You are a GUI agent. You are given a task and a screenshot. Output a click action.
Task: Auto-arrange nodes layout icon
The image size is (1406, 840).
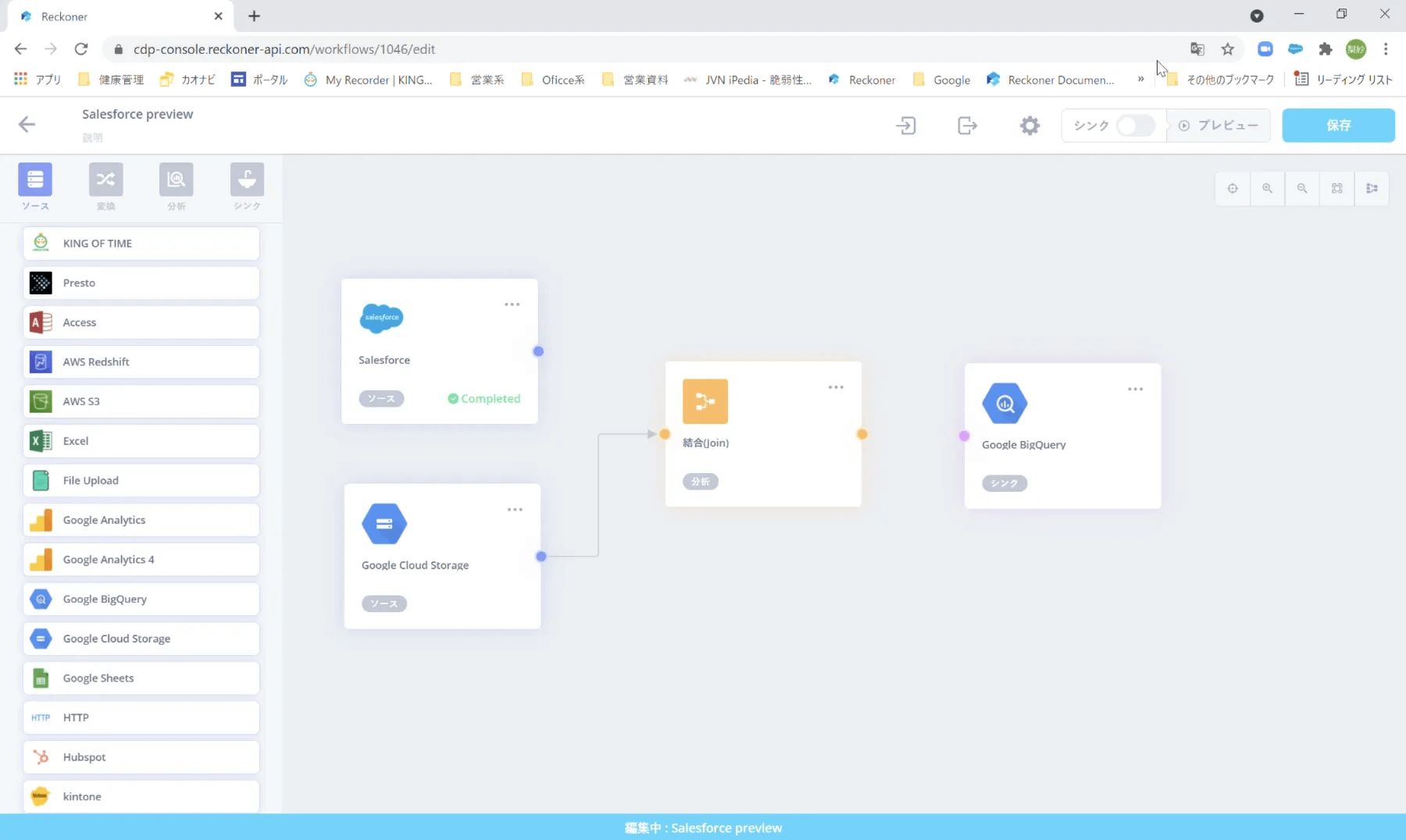pyautogui.click(x=1372, y=188)
